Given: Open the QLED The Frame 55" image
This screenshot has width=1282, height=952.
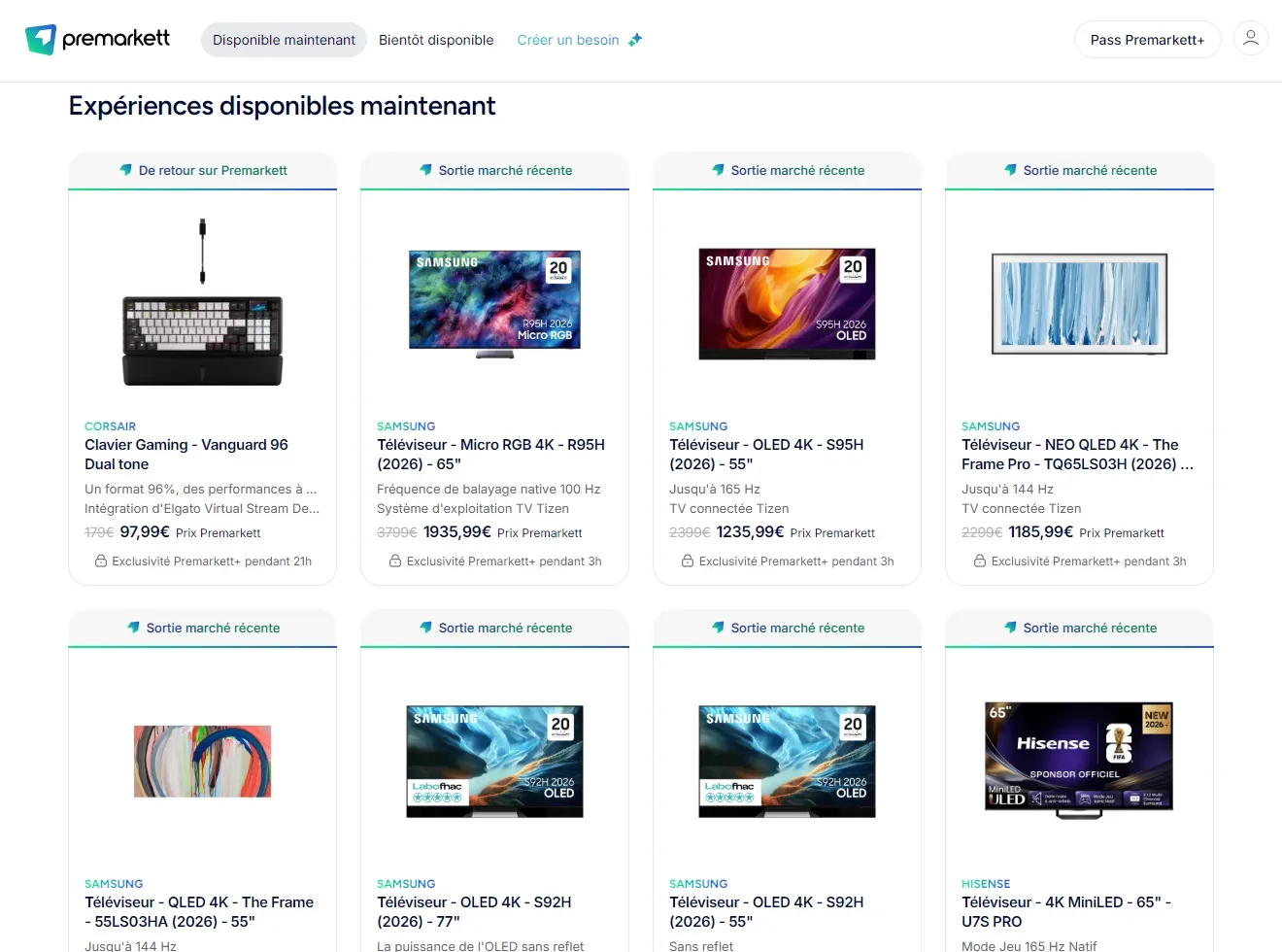Looking at the screenshot, I should tap(202, 762).
